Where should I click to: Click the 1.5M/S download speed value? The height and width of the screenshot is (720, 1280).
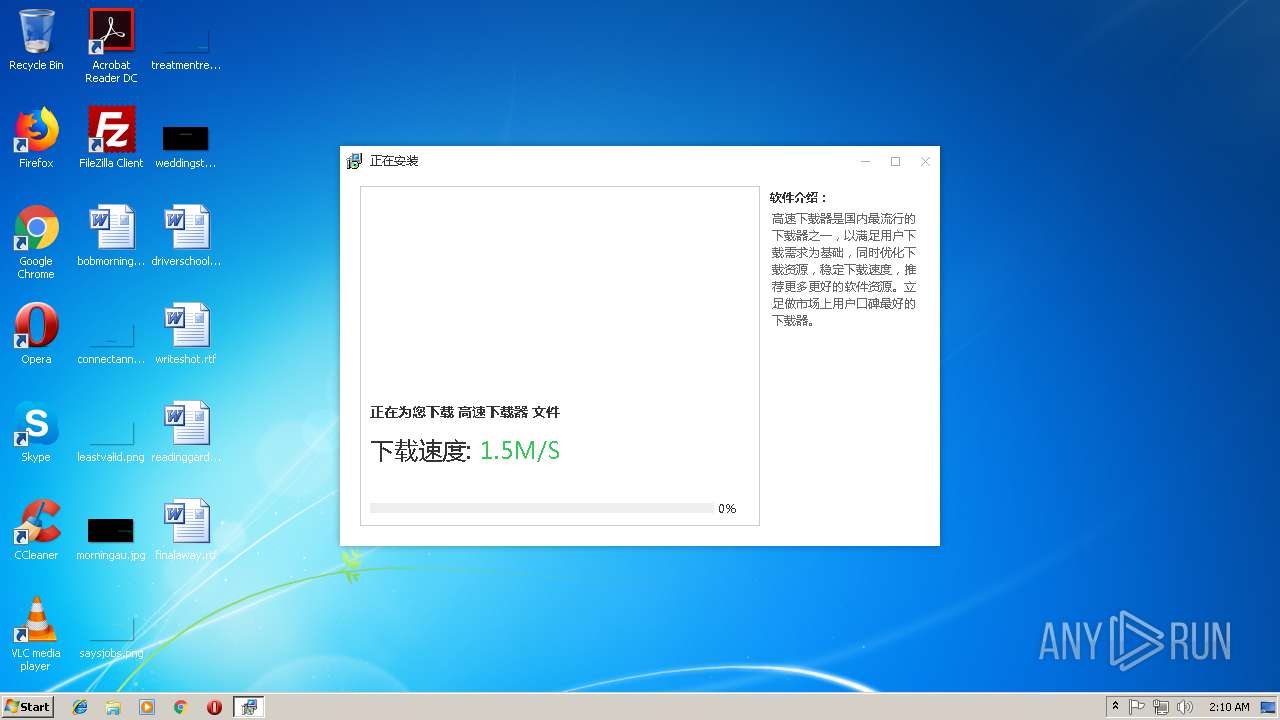click(x=520, y=451)
